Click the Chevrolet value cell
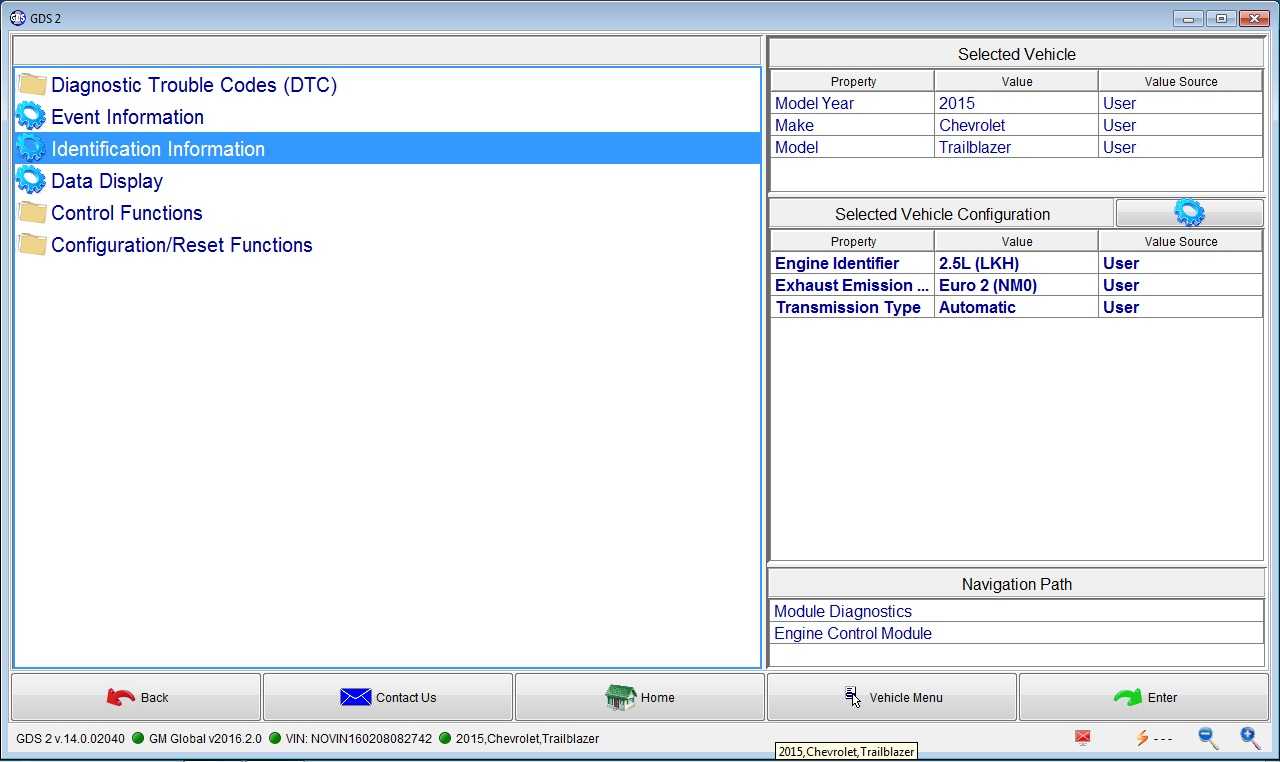Screen dimensions: 1280x762 tap(1016, 125)
